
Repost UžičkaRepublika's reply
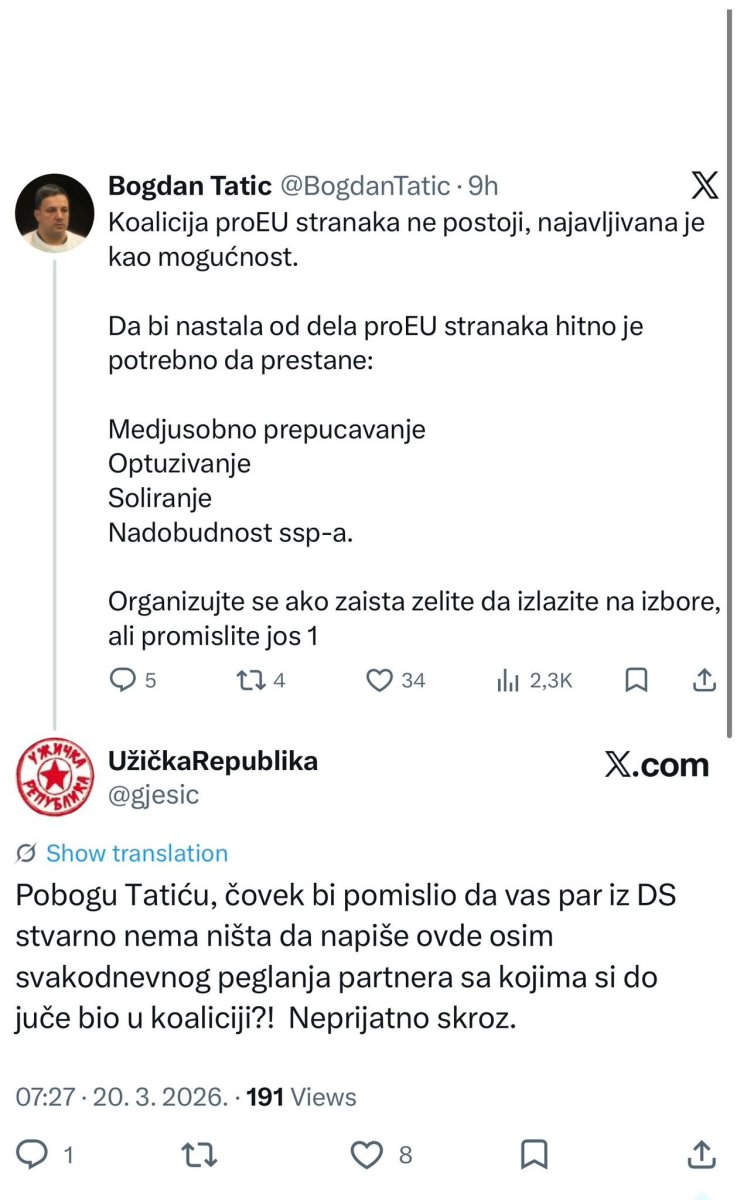[x=198, y=1154]
